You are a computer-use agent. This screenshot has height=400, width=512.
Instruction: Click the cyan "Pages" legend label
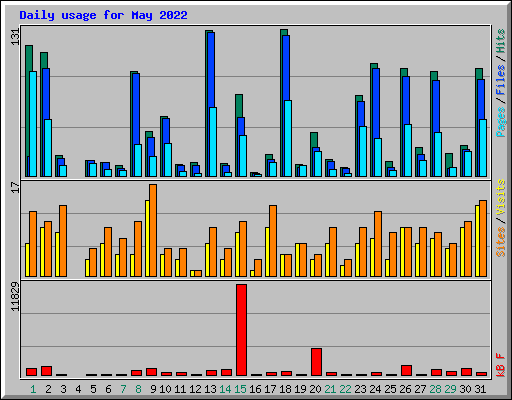(500, 122)
